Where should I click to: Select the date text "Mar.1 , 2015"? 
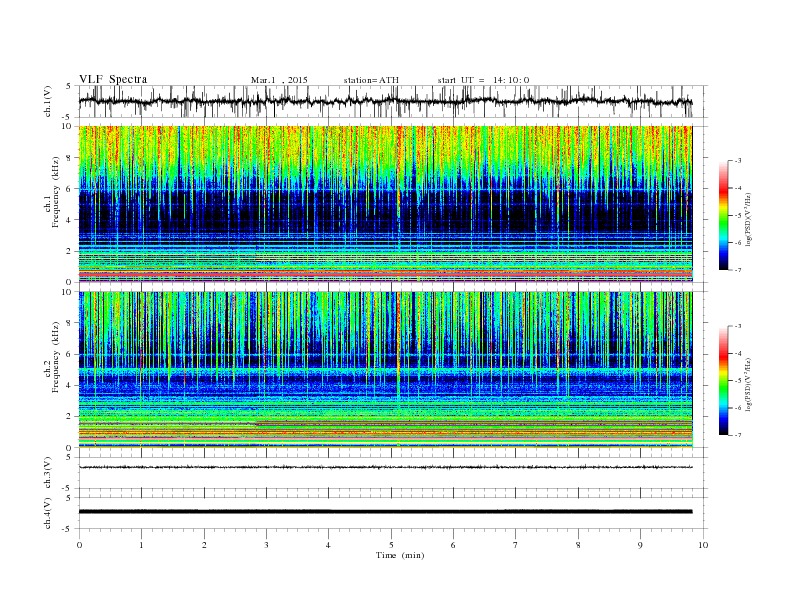point(279,80)
